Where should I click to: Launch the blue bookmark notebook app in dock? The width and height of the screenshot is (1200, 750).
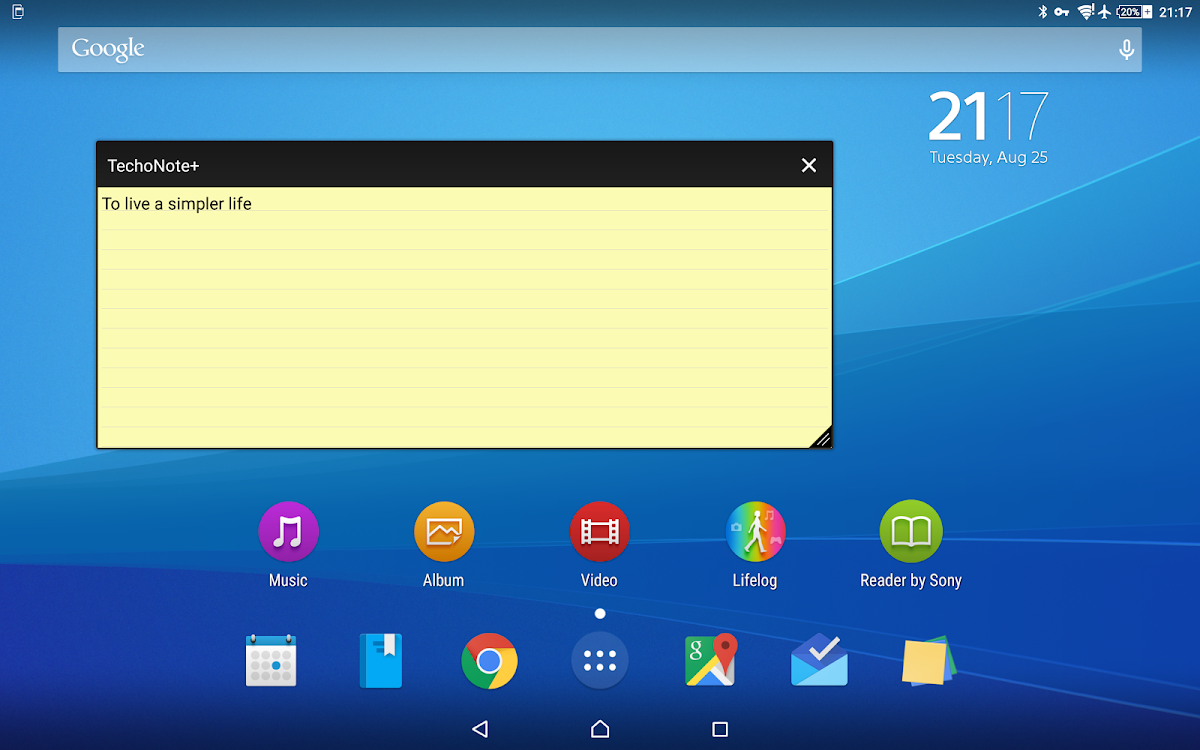click(x=381, y=661)
